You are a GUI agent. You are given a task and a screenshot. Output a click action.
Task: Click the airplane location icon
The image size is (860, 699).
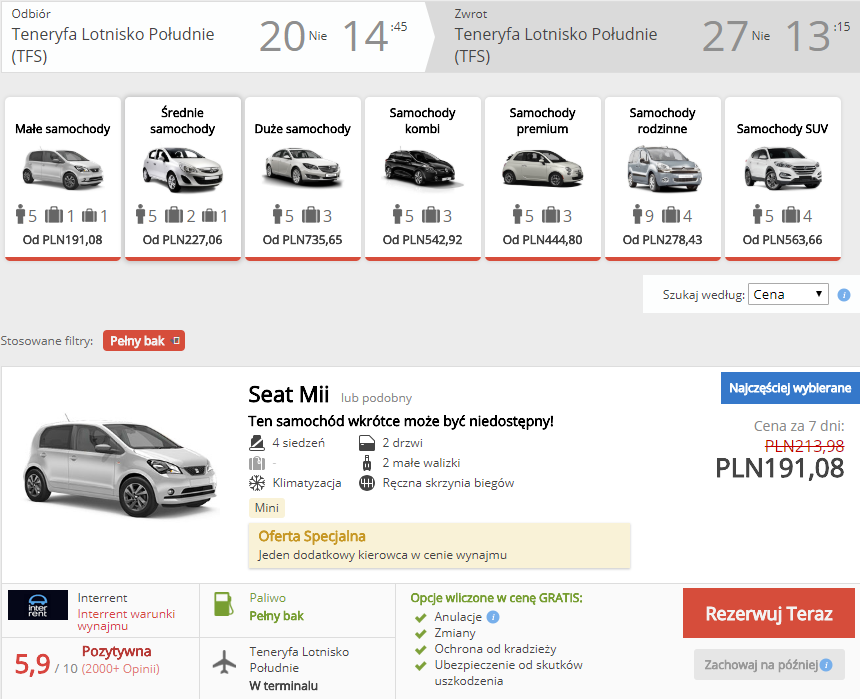click(x=224, y=661)
